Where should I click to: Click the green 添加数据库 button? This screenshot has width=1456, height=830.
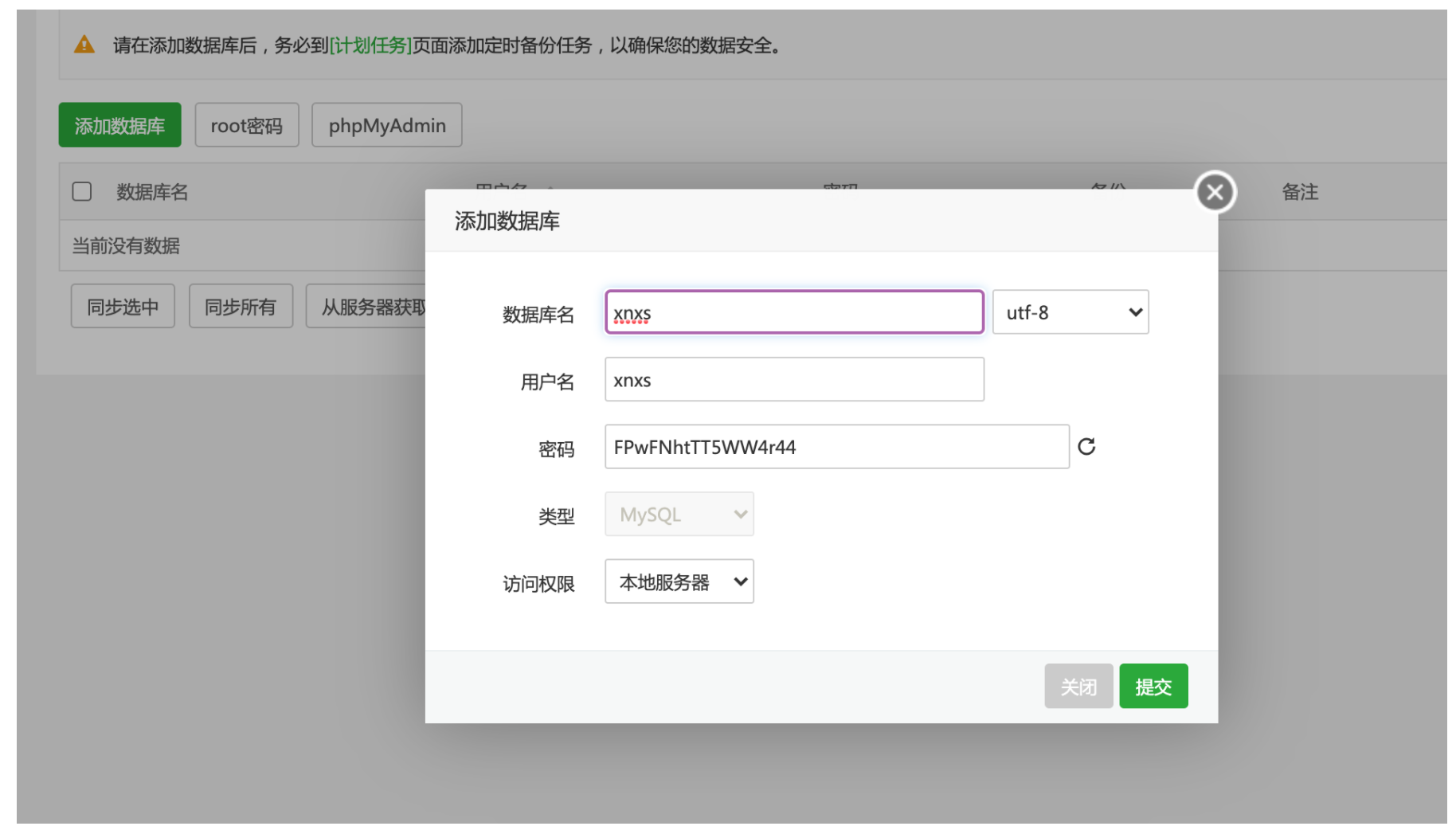[x=119, y=124]
